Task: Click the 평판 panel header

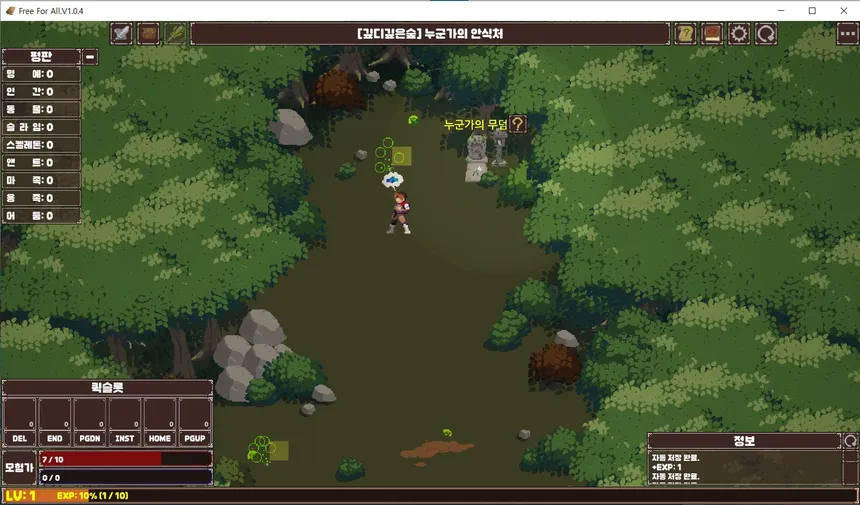Action: click(42, 56)
